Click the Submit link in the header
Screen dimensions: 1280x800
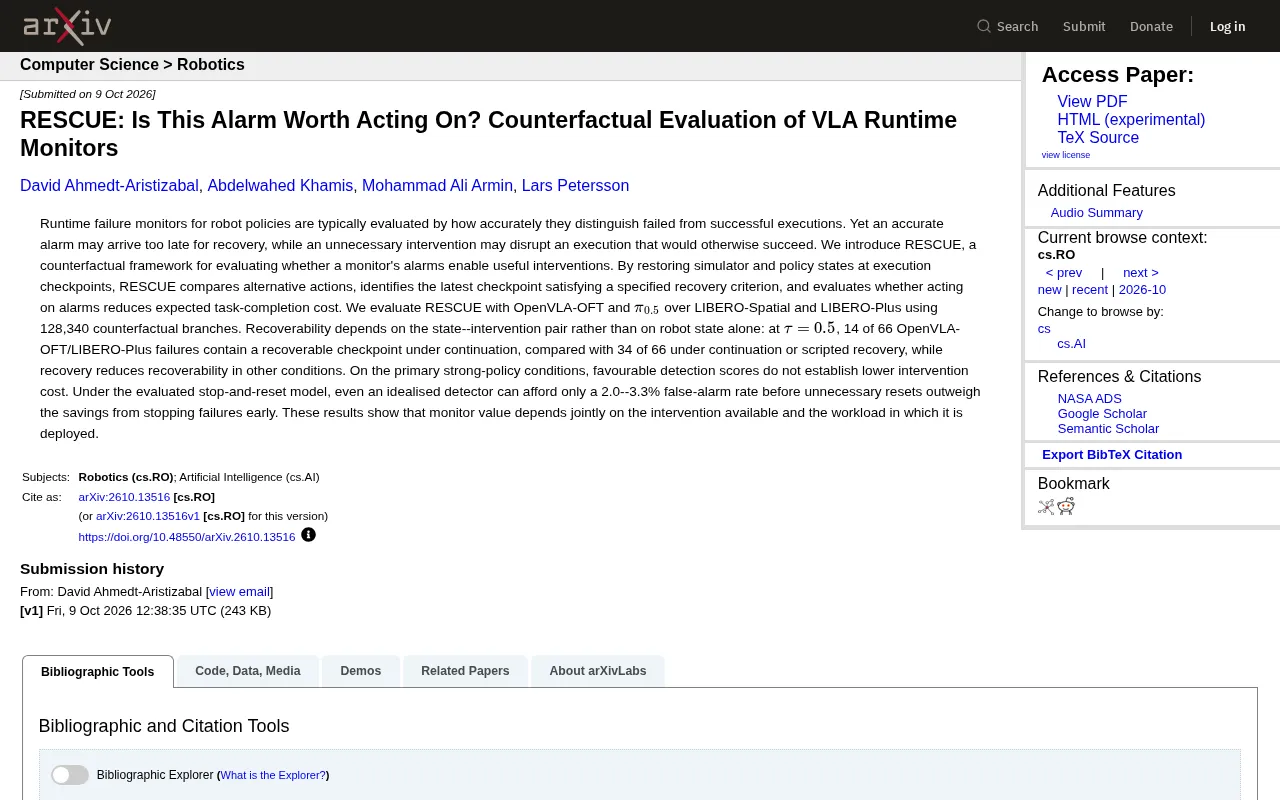(x=1084, y=26)
